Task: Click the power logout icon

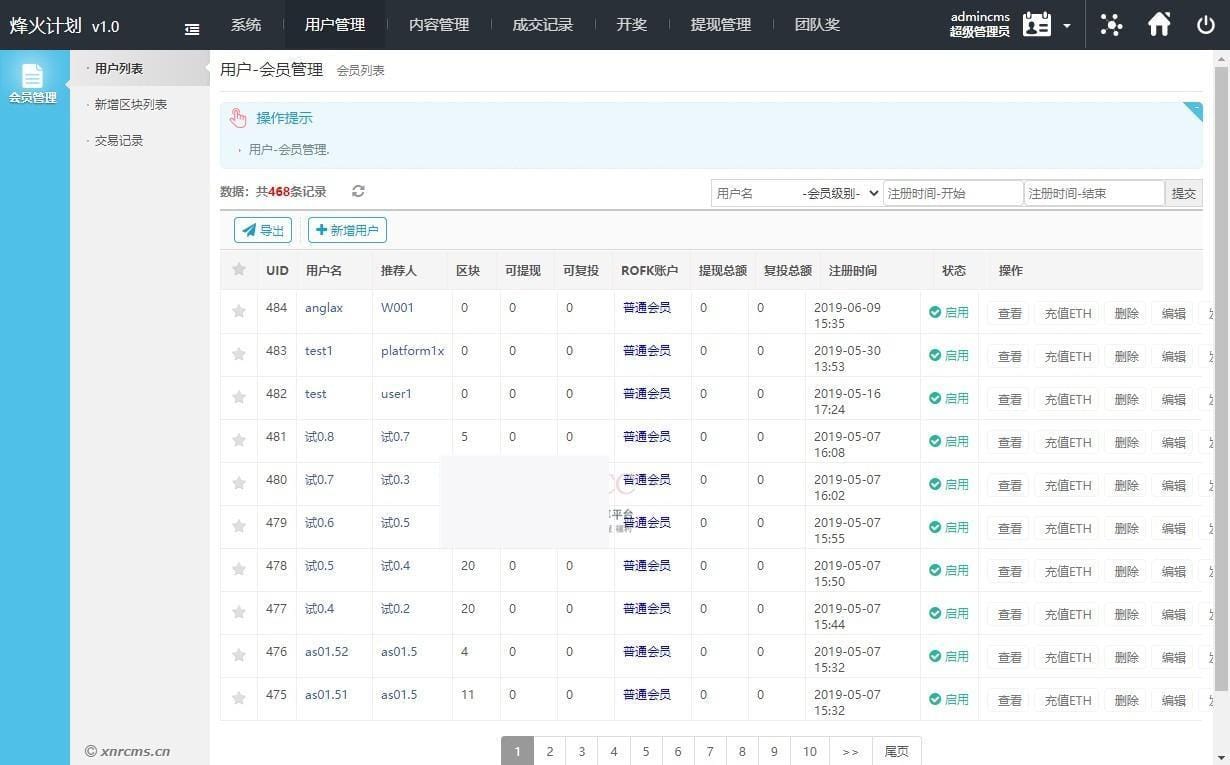Action: point(1206,24)
